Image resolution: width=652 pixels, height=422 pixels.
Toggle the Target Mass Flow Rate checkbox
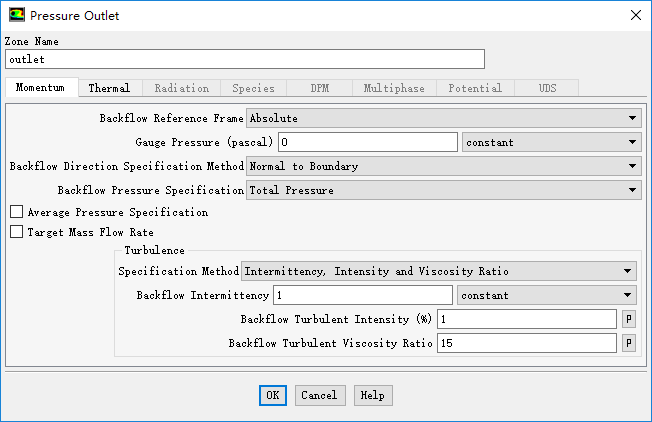(x=16, y=232)
